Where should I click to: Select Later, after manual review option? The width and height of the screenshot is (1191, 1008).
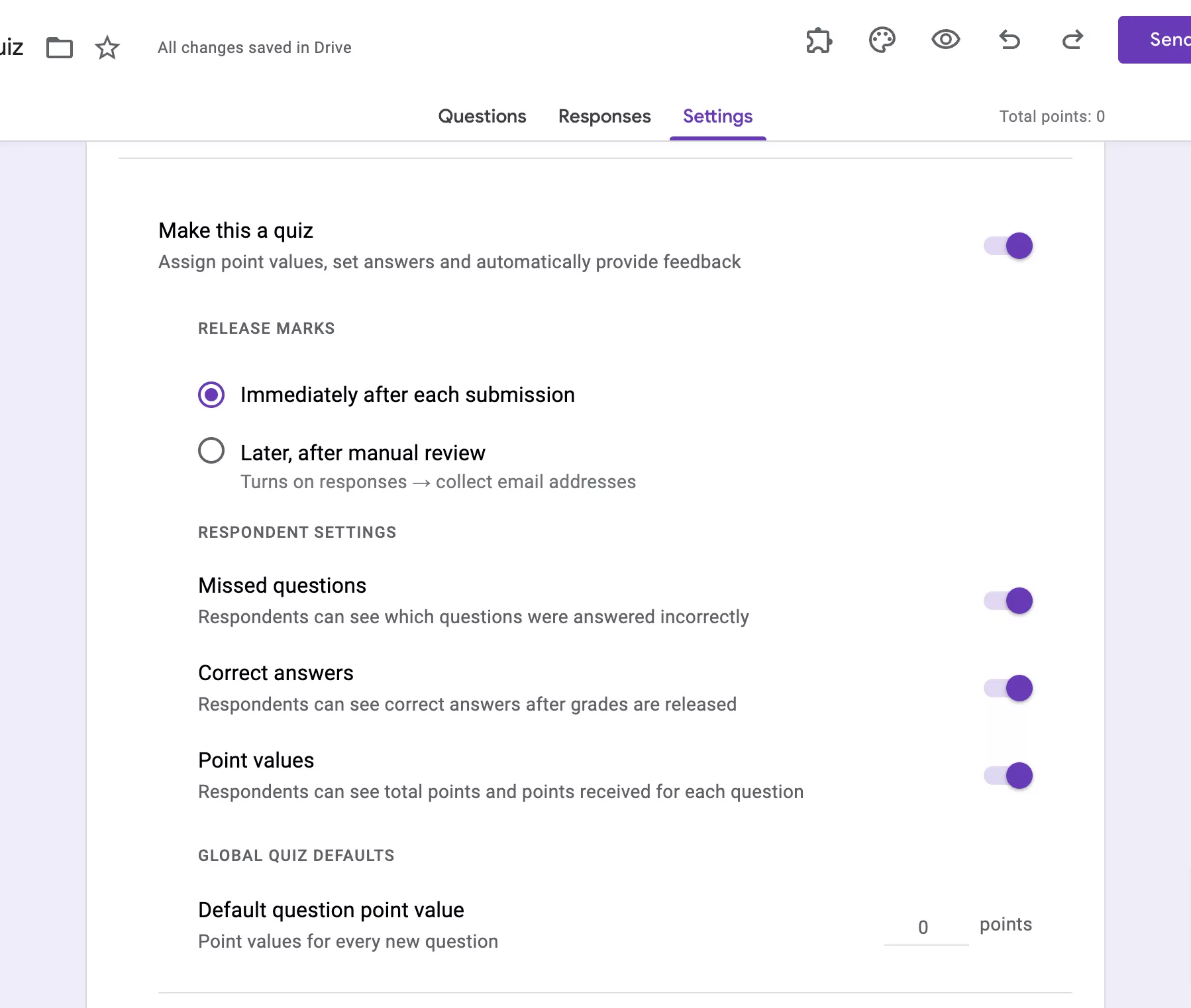[x=211, y=451]
